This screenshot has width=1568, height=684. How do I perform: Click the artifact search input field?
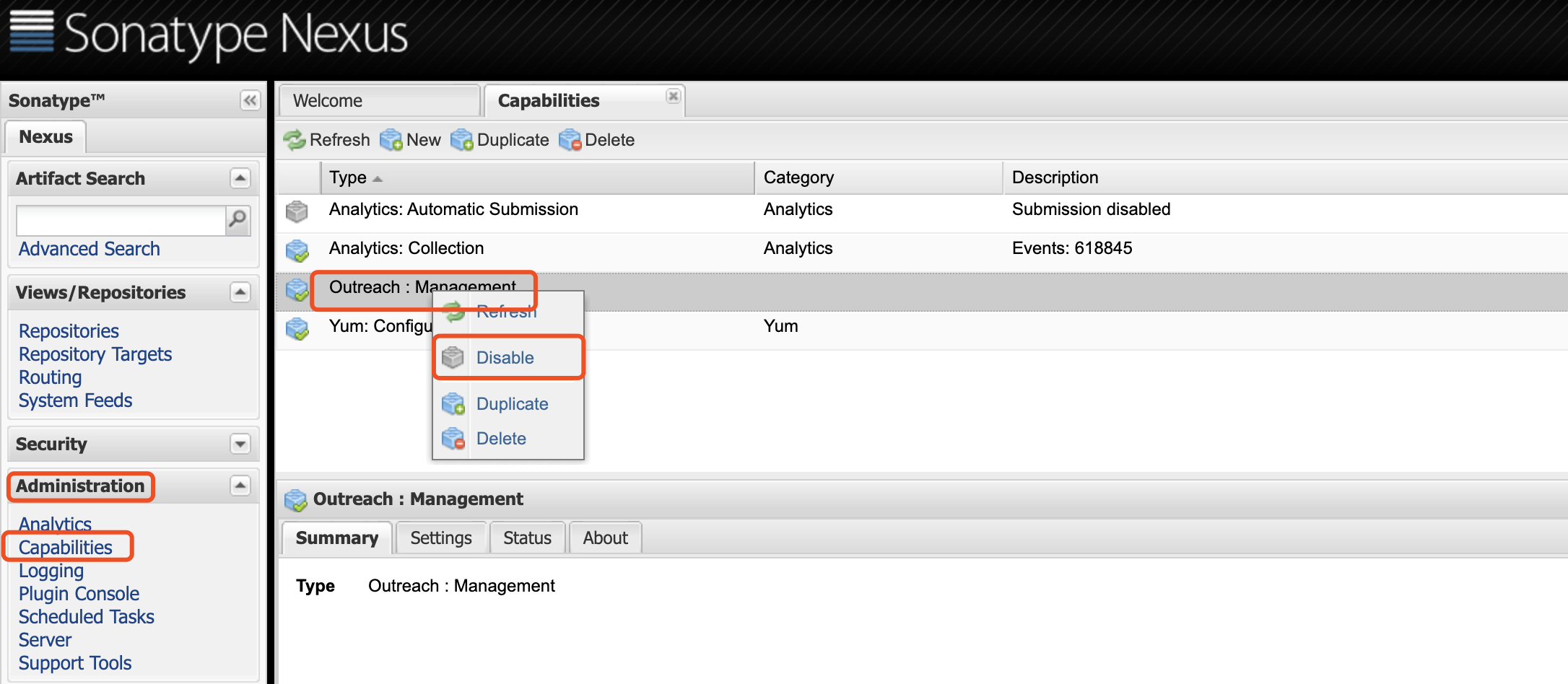click(x=121, y=220)
